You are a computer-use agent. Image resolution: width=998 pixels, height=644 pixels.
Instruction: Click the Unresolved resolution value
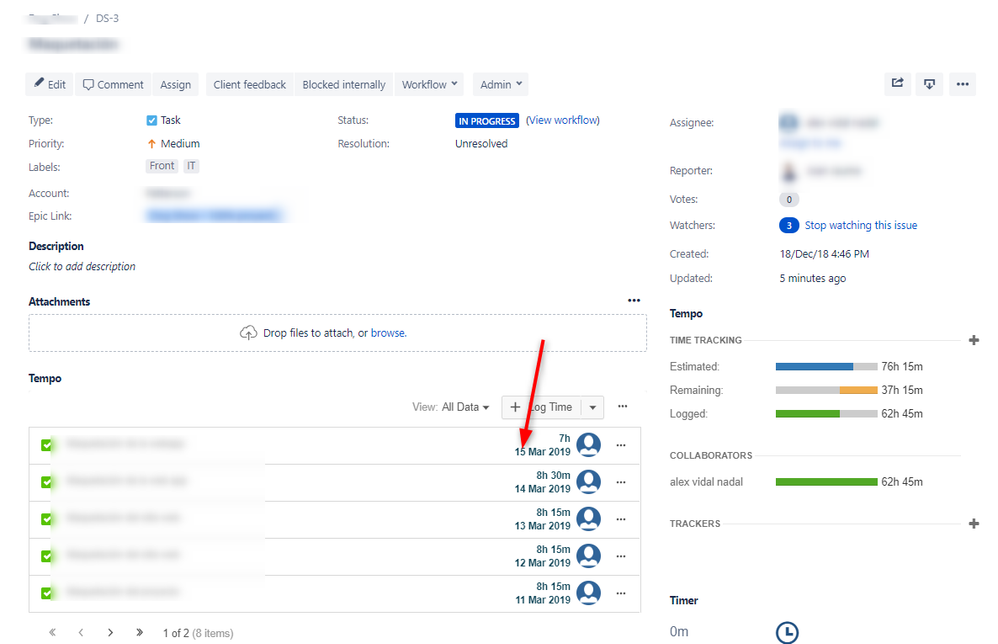pyautogui.click(x=481, y=144)
